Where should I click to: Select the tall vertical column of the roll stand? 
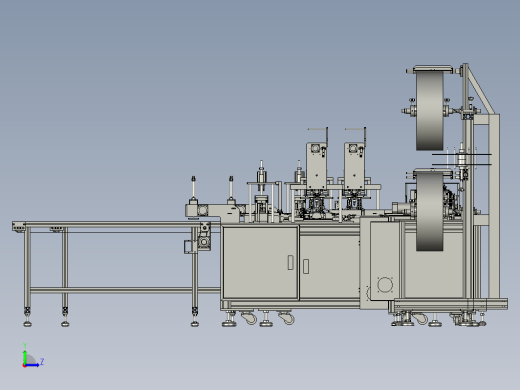point(466,182)
